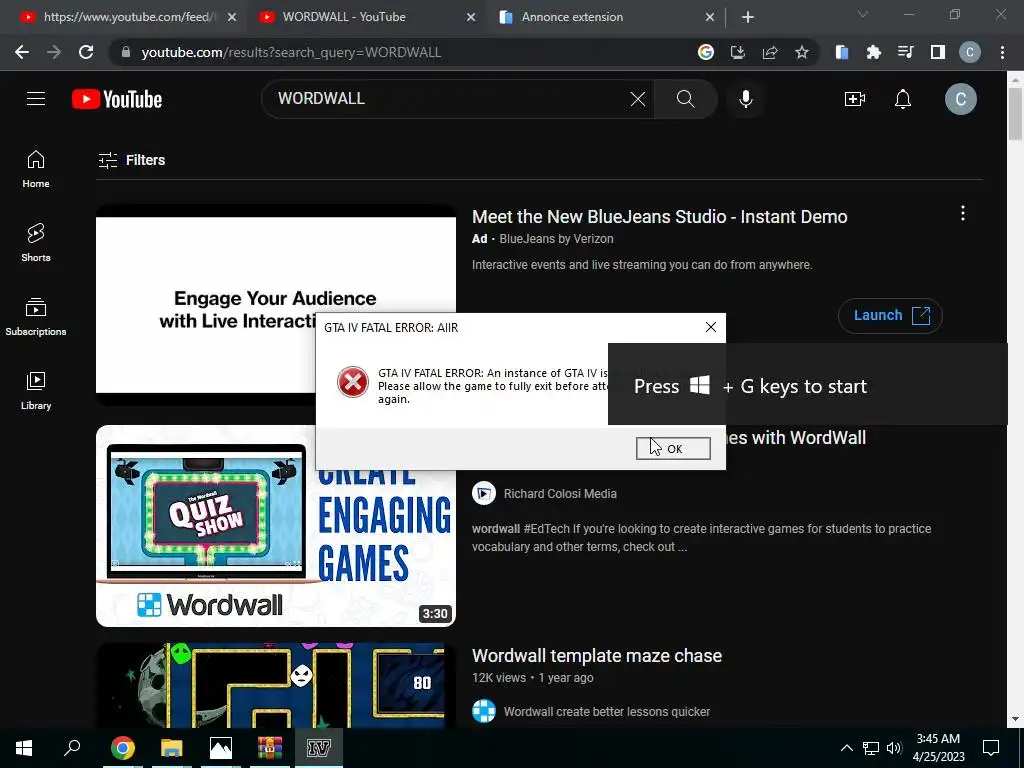Open the Wordwall template maze chase video
Screen dimensions: 1024x768
597,656
